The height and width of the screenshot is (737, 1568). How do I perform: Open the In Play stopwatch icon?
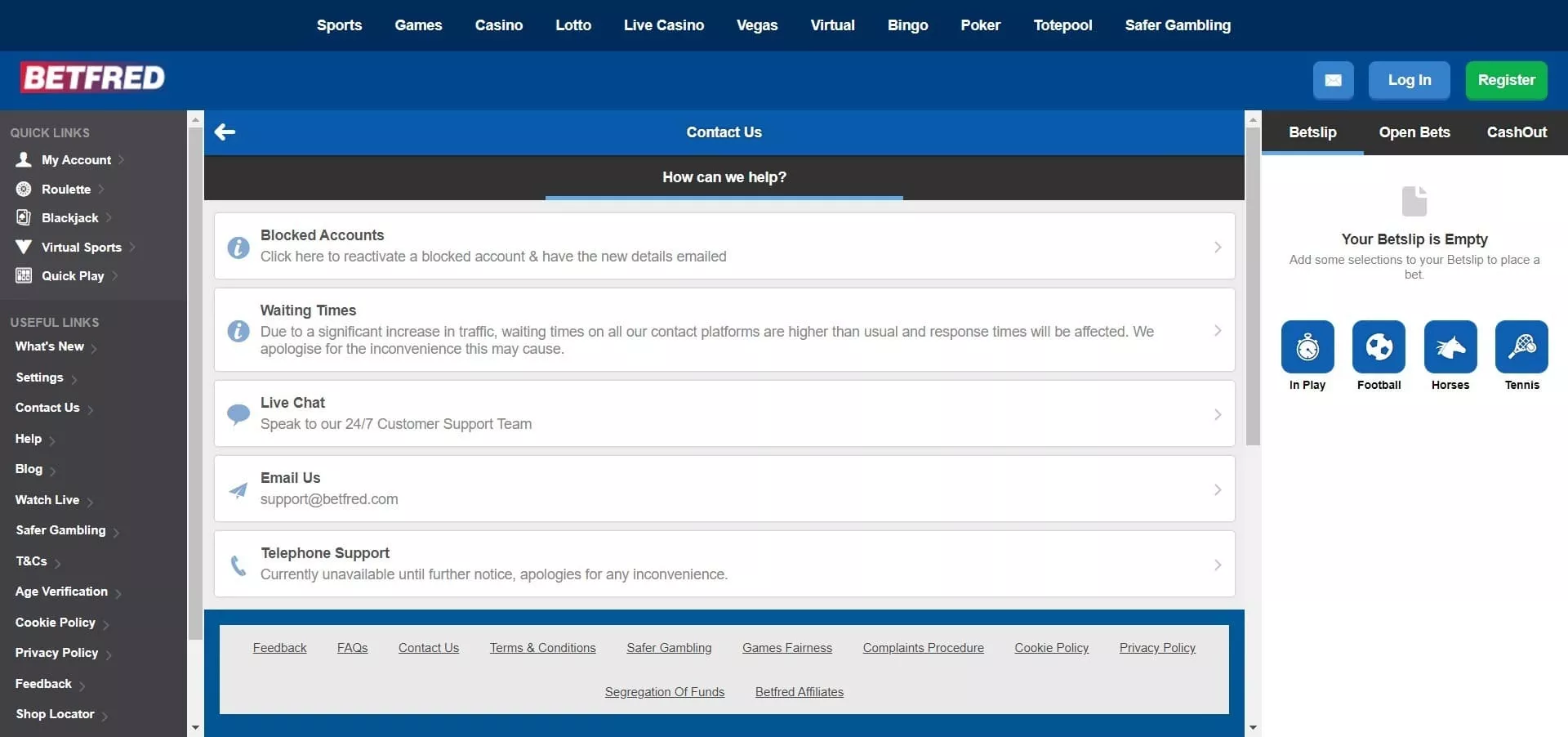[x=1307, y=347]
